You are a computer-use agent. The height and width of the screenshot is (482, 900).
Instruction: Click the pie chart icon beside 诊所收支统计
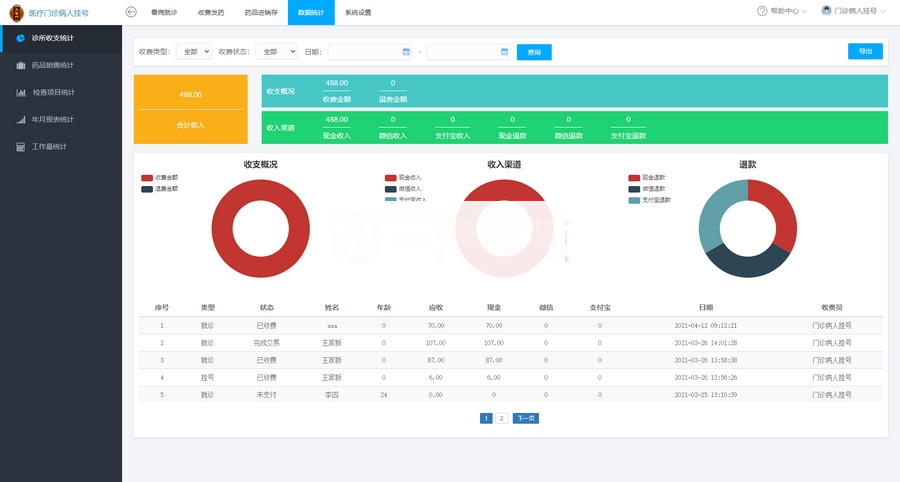[20, 38]
